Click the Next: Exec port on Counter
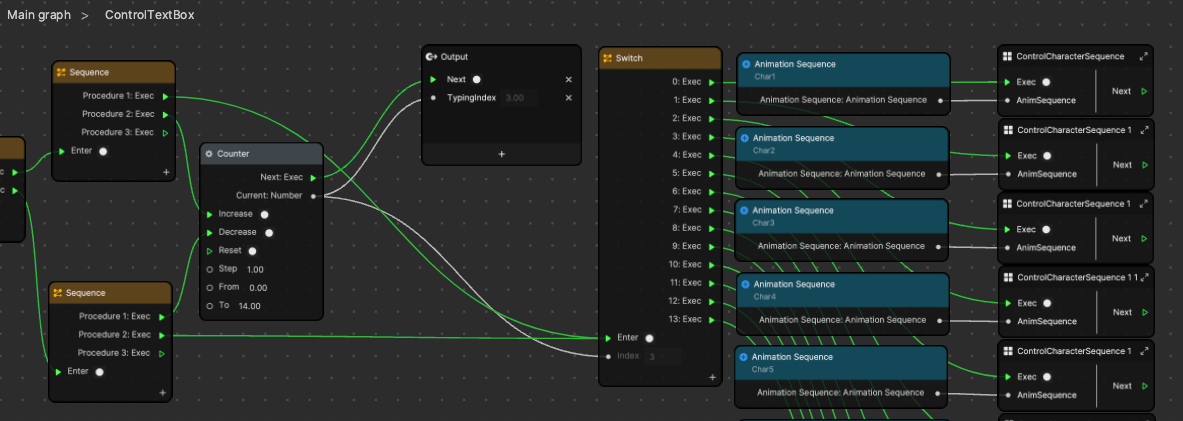The width and height of the screenshot is (1183, 421). [x=314, y=177]
